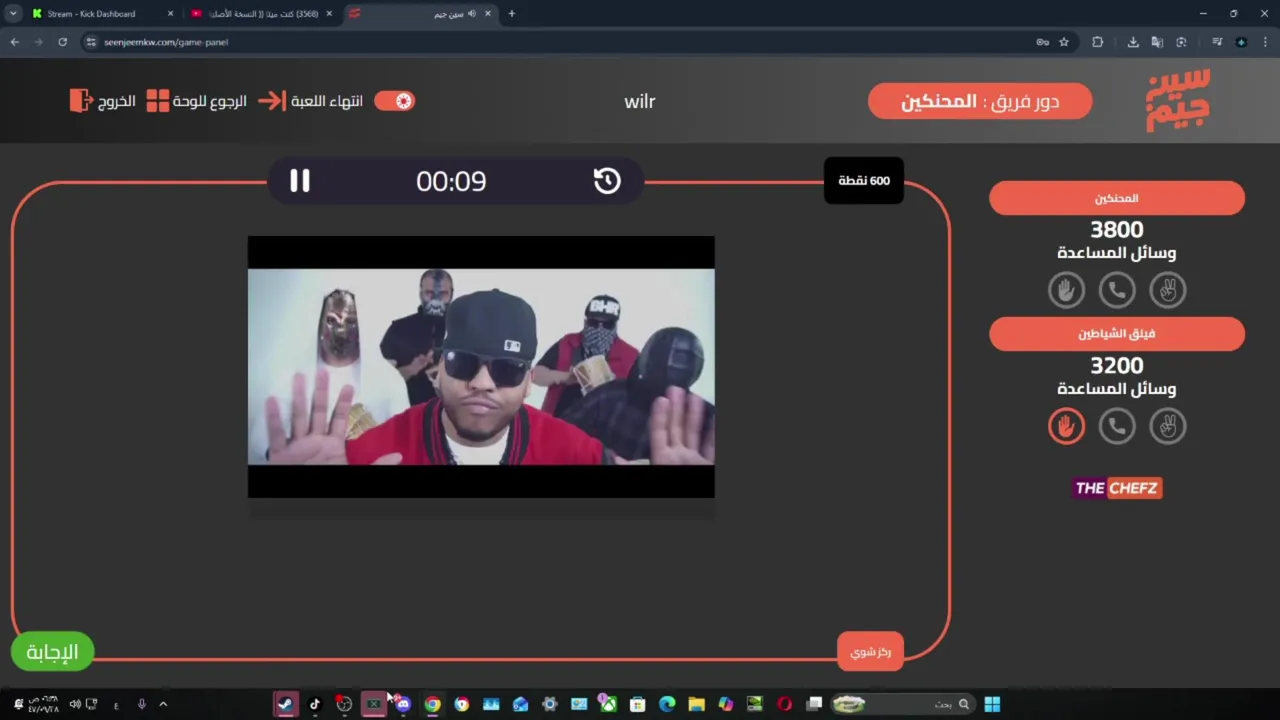Open THE CHEFZ sponsor banner
The height and width of the screenshot is (720, 1280).
coord(1117,488)
